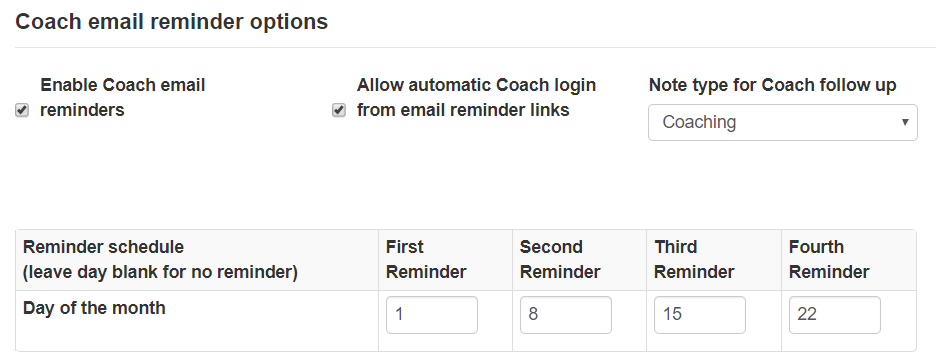This screenshot has height=364, width=936.
Task: Click the 'from email reminder links' label line
Action: click(x=463, y=110)
